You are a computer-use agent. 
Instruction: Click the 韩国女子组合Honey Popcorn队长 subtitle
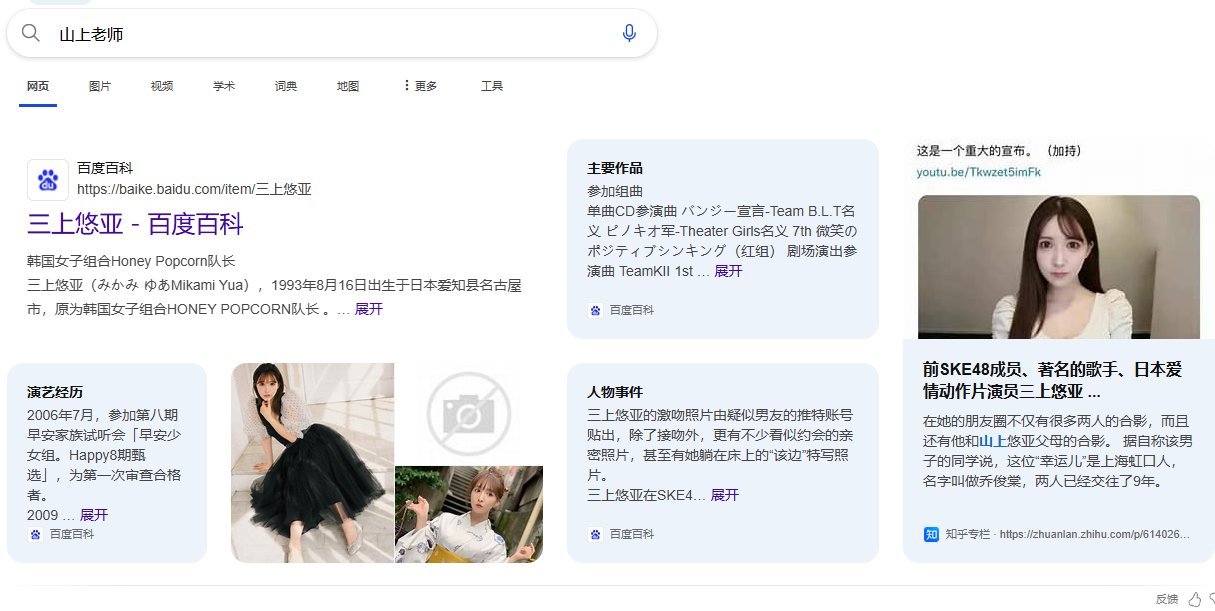pyautogui.click(x=131, y=261)
